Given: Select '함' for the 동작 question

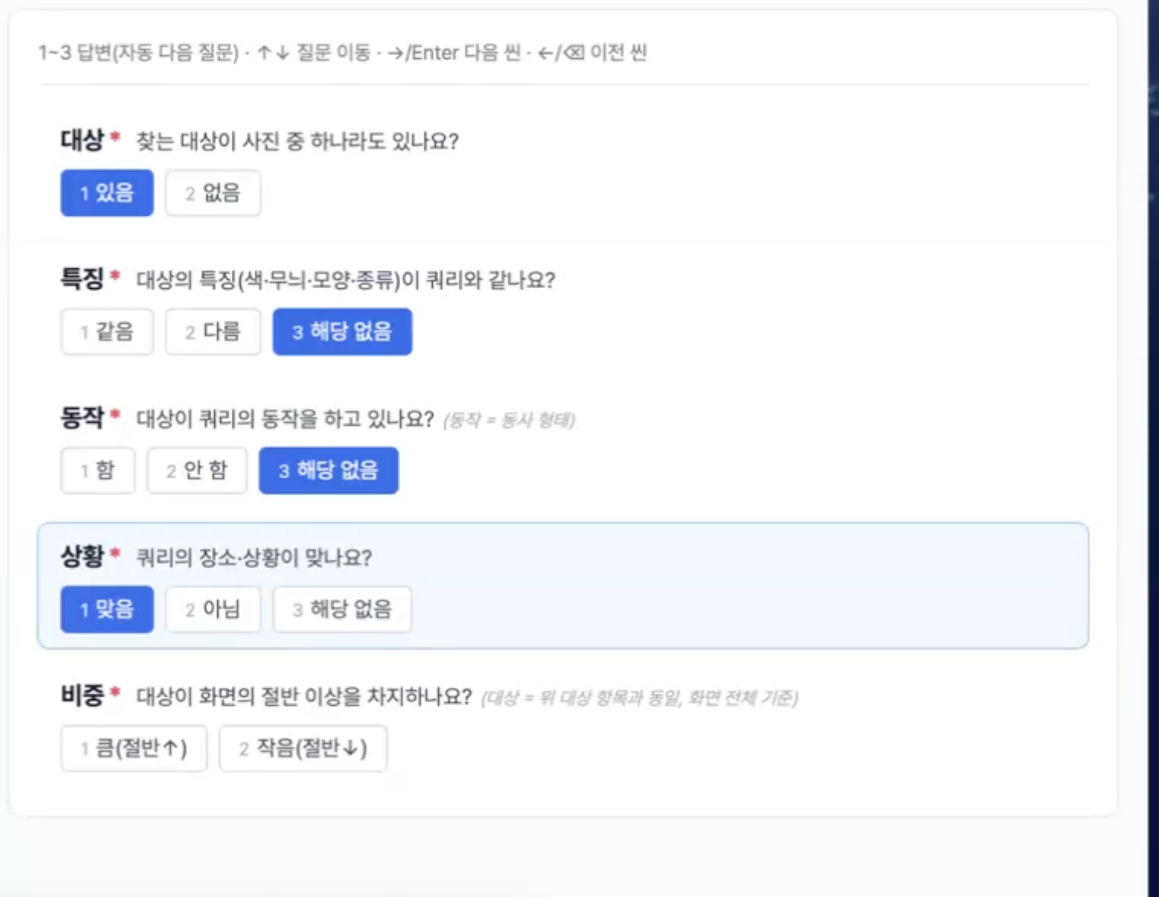Looking at the screenshot, I should (x=98, y=471).
